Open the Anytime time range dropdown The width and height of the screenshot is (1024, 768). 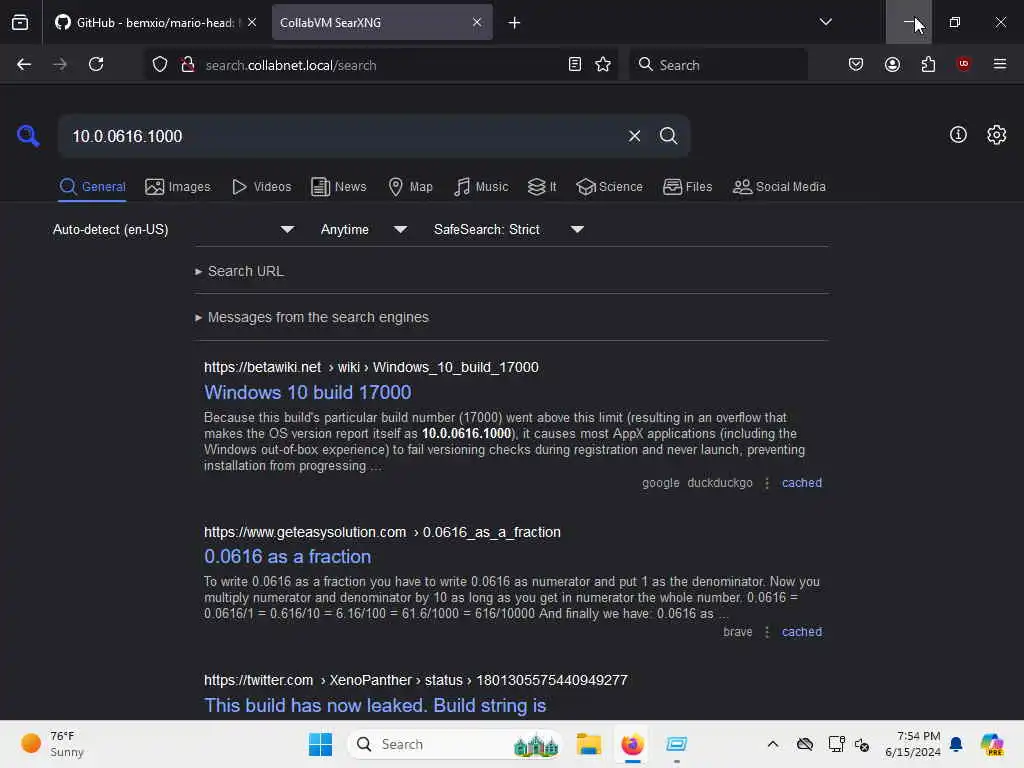tap(364, 229)
